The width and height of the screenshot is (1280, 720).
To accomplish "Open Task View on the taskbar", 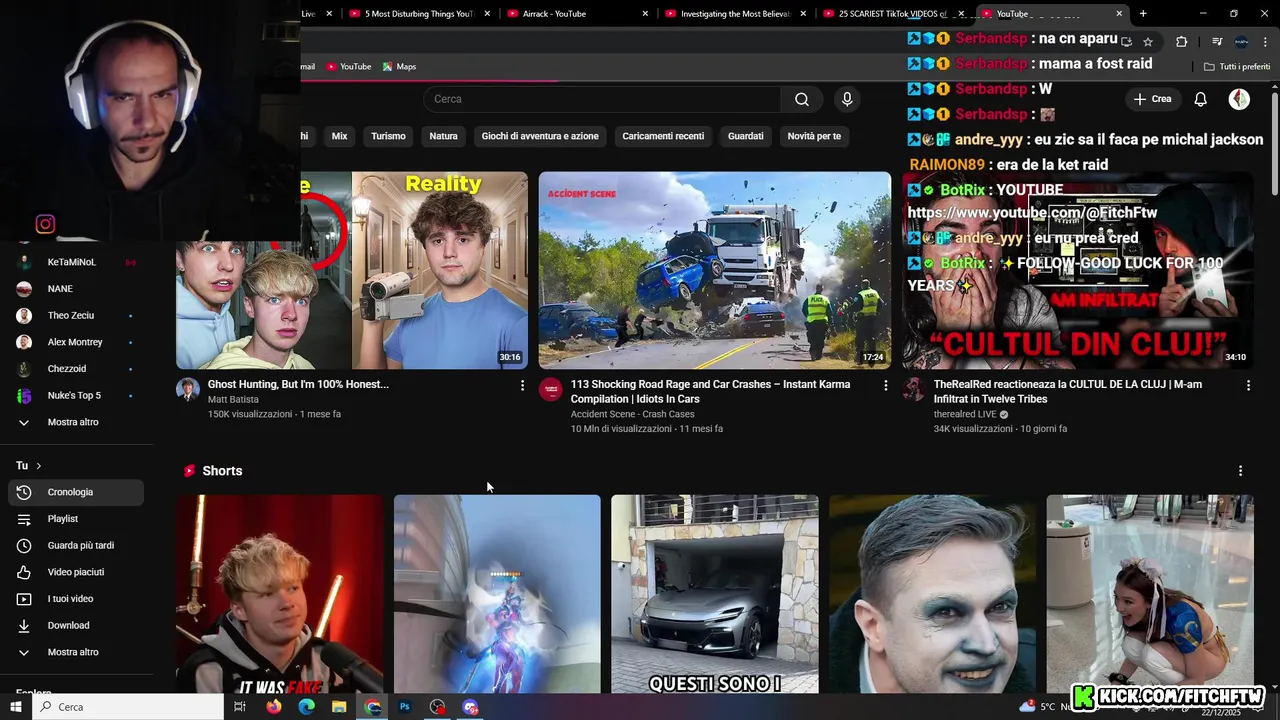I will click(240, 707).
